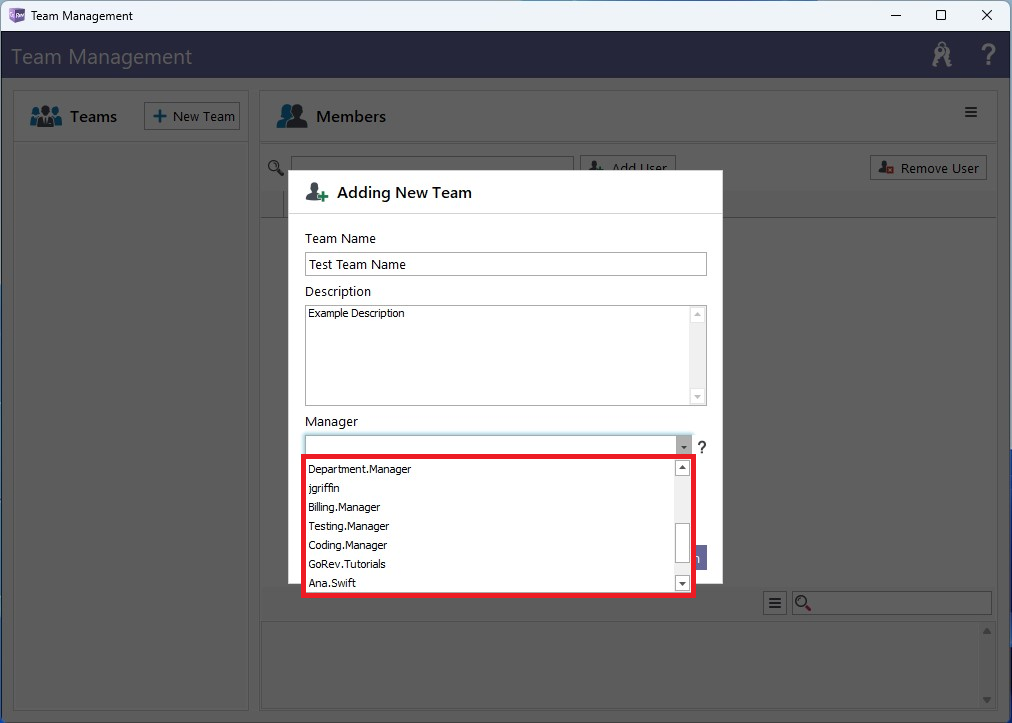
Task: Click the Remove User button
Action: click(928, 168)
